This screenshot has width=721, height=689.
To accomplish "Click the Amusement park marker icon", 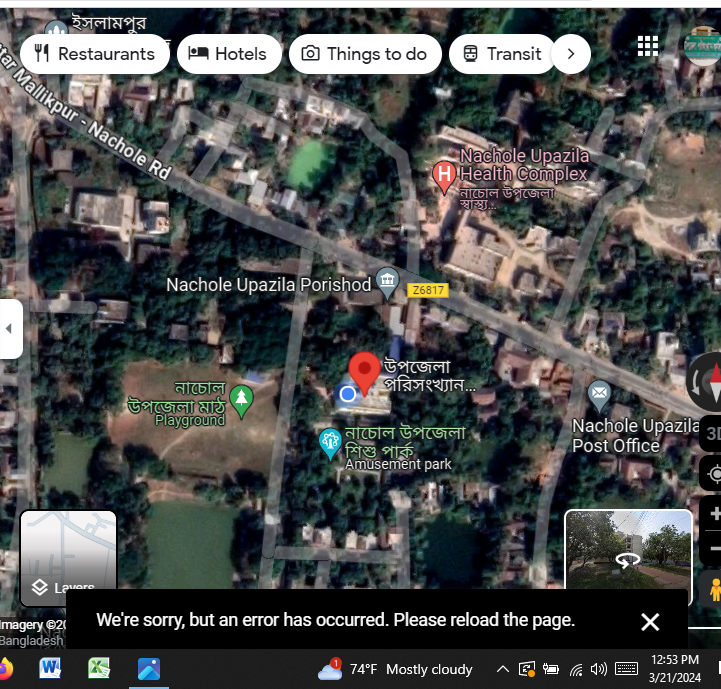I will point(330,442).
